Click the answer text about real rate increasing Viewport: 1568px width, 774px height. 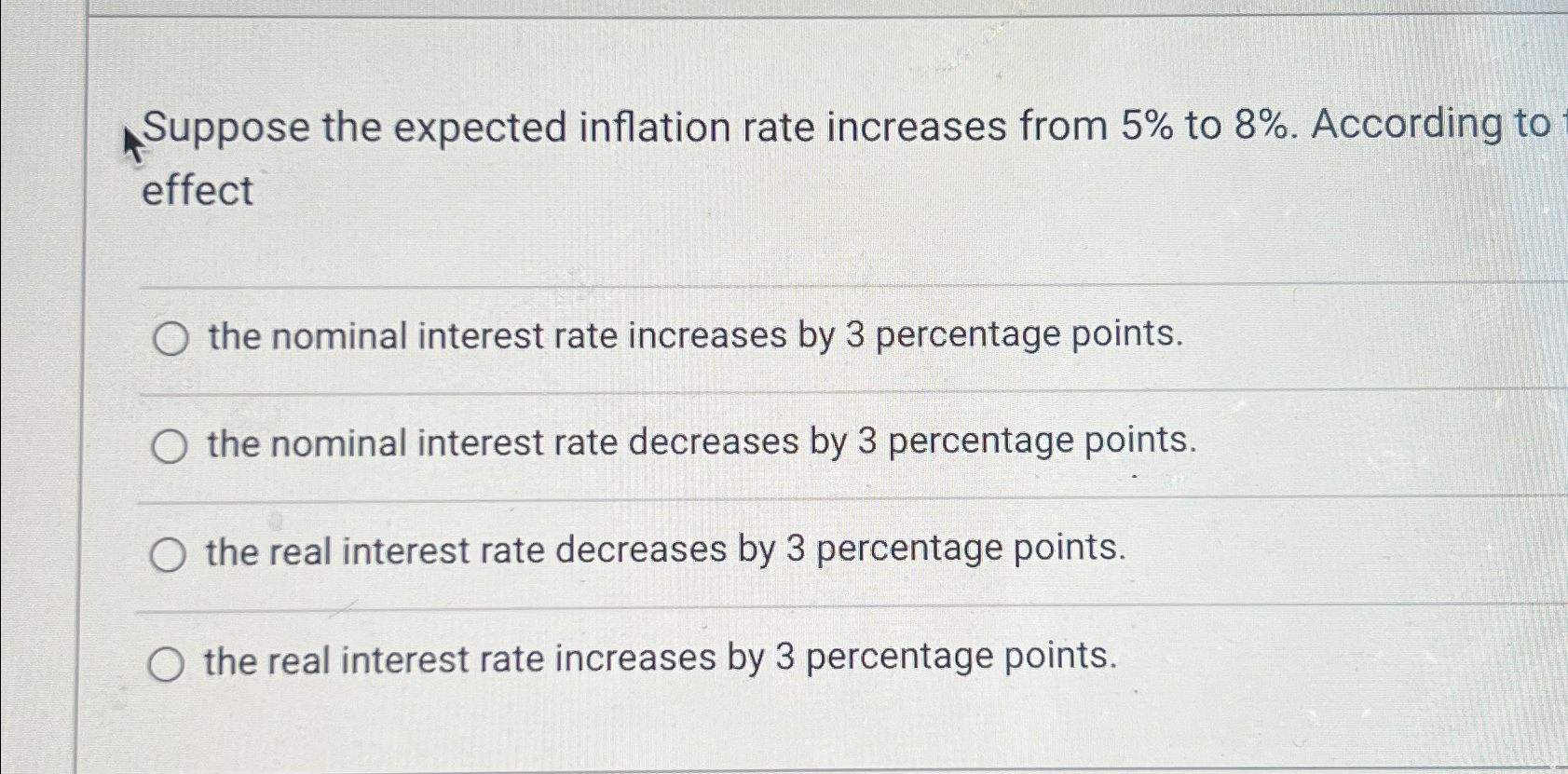[661, 659]
